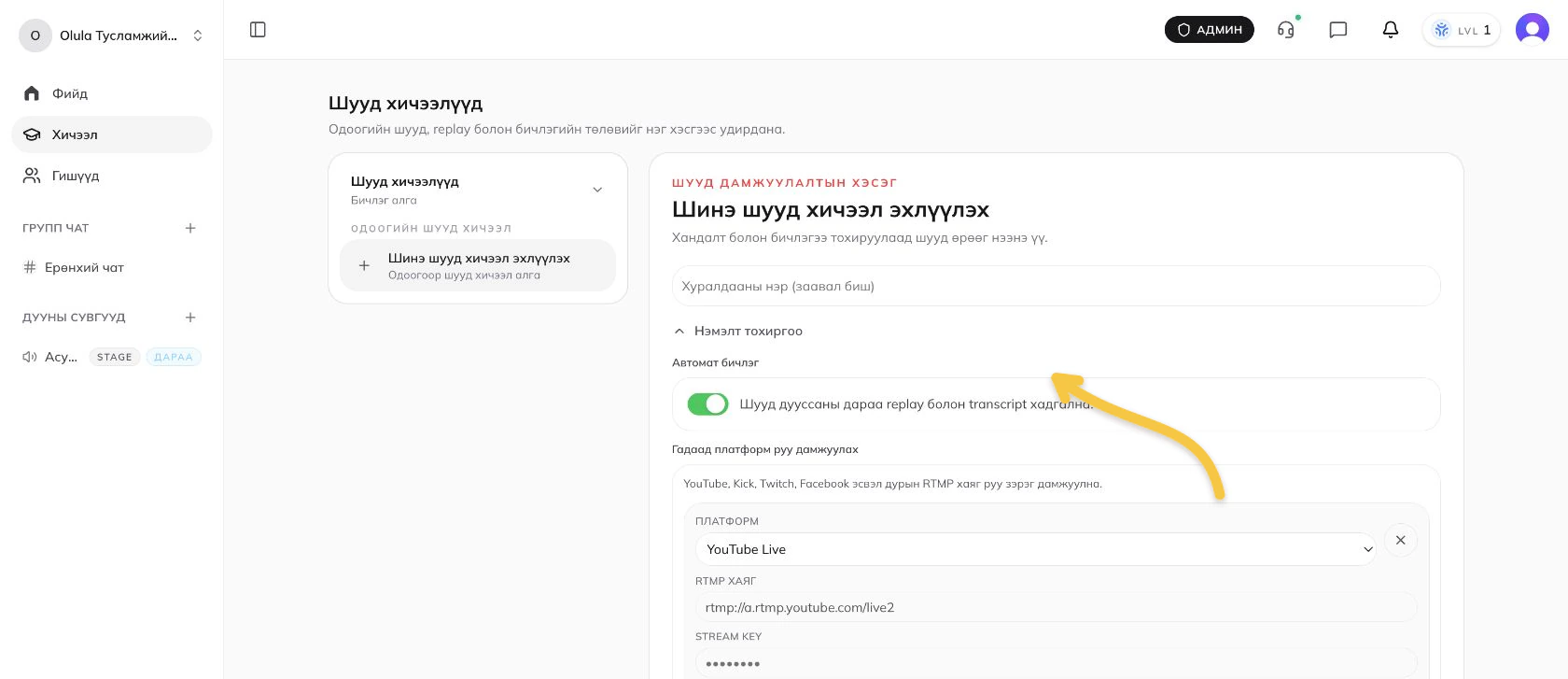Click the АДМИН badge
The image size is (1568, 679).
click(x=1210, y=30)
